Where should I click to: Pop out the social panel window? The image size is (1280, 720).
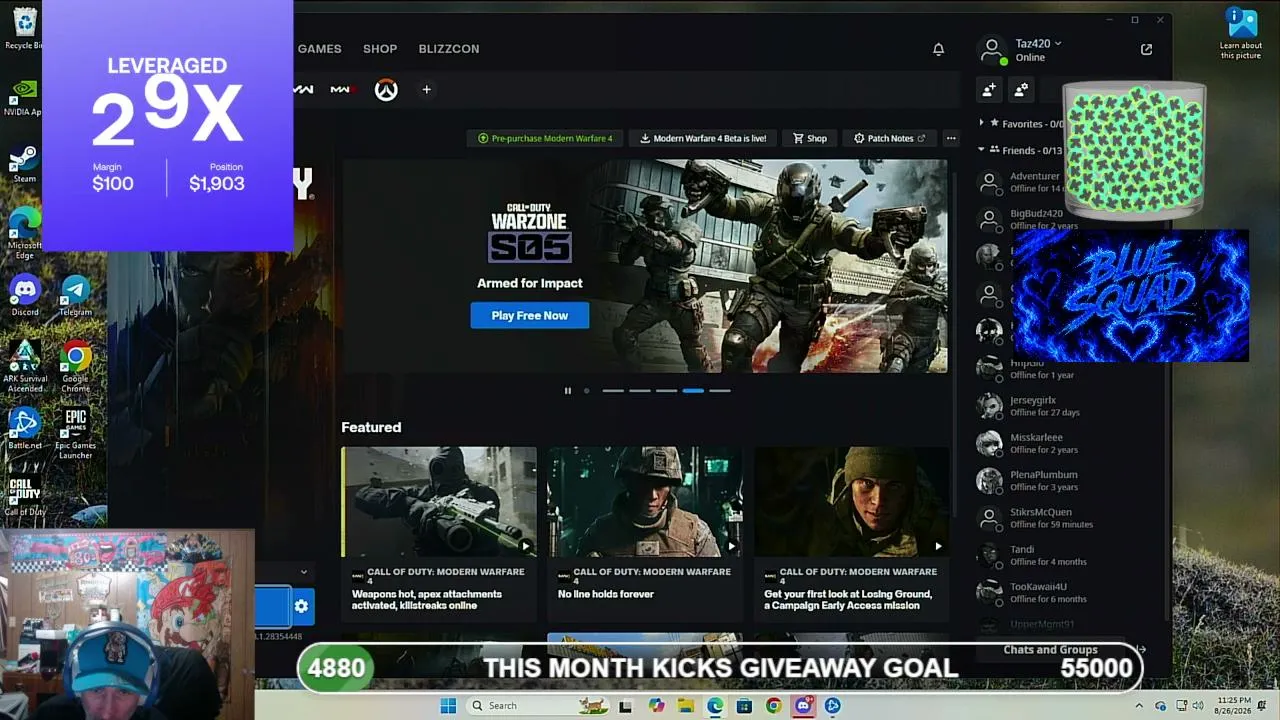pyautogui.click(x=1146, y=49)
